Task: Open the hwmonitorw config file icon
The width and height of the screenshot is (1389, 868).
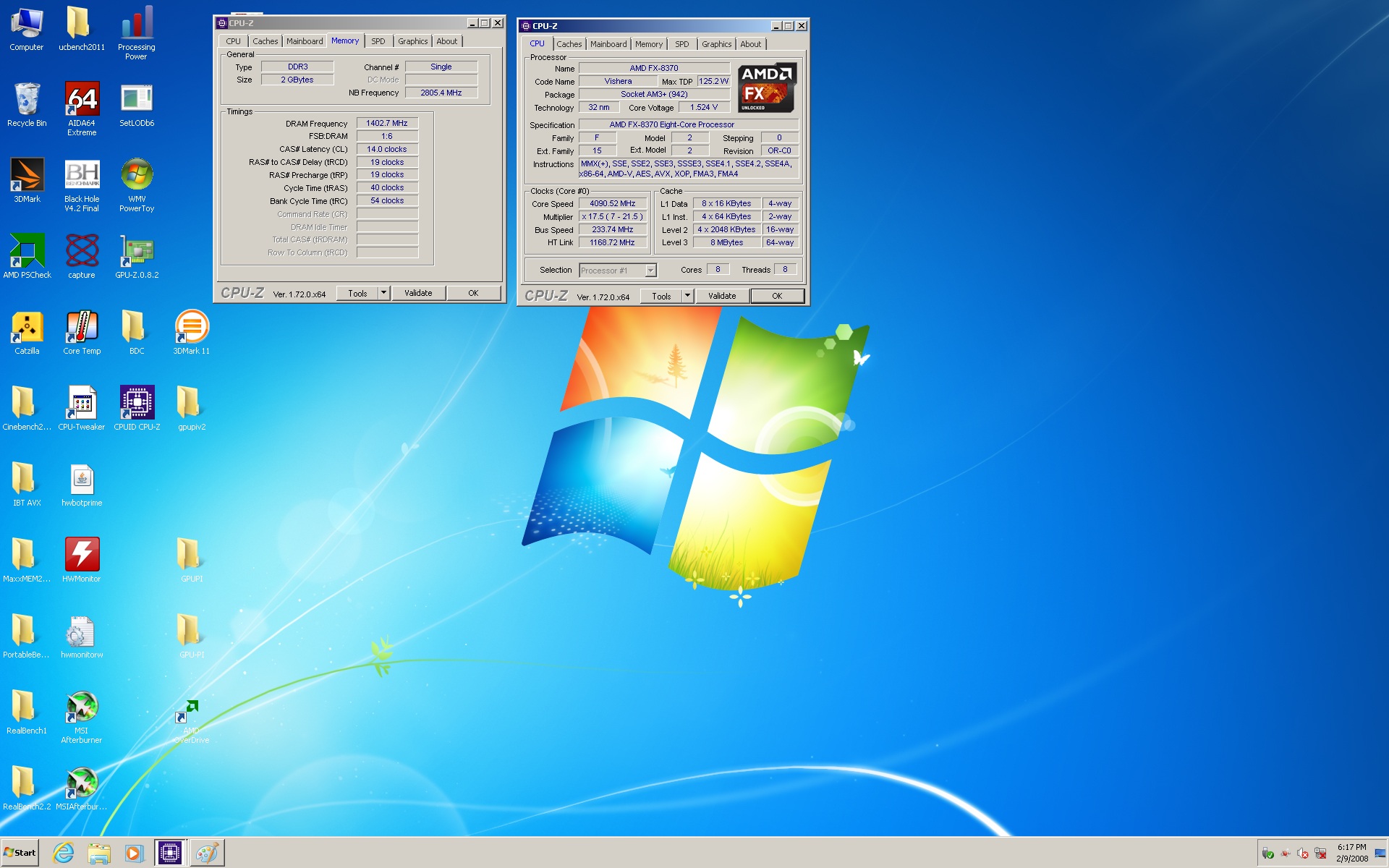Action: coord(82,637)
